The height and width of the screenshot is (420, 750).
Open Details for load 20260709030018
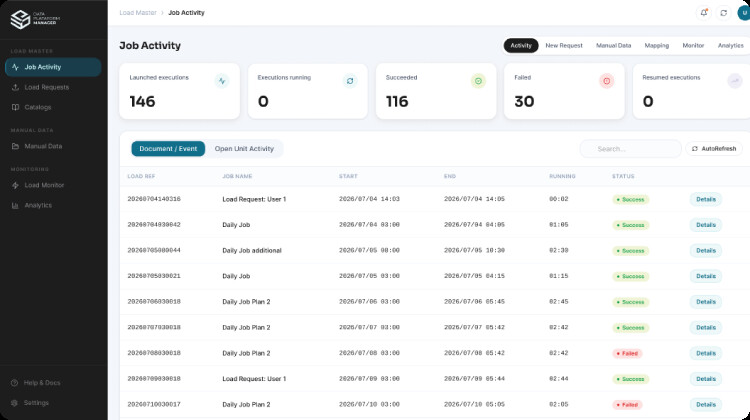[x=706, y=379]
